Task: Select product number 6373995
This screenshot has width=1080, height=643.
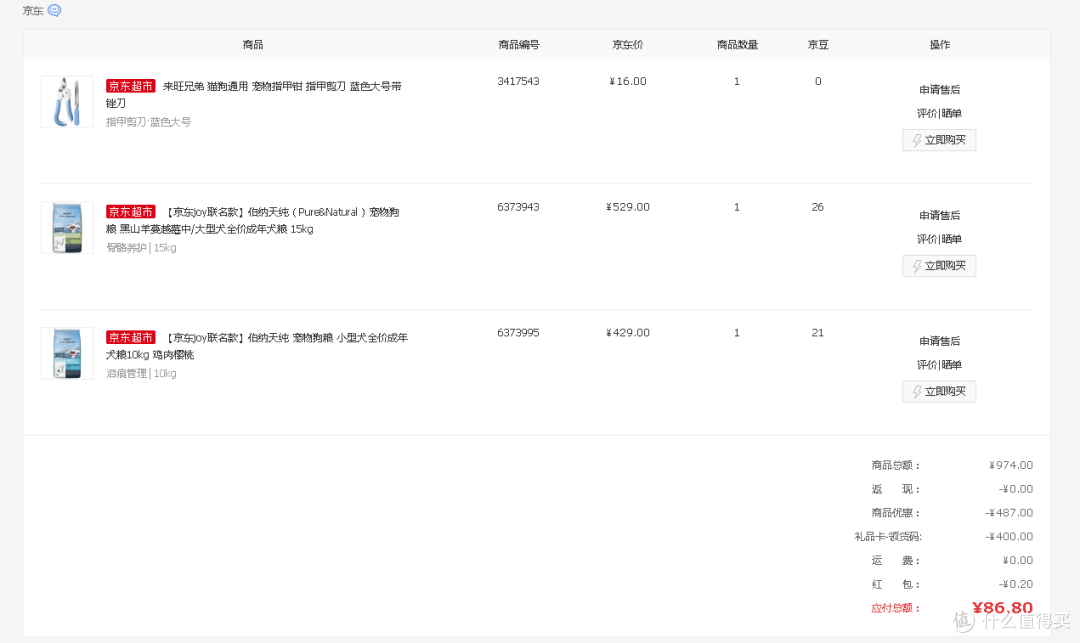Action: 518,333
